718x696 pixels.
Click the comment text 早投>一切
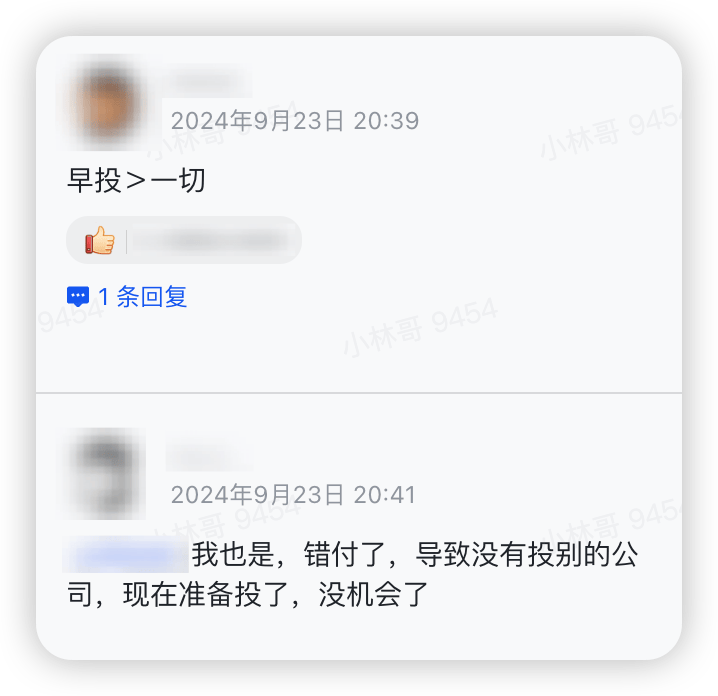136,180
